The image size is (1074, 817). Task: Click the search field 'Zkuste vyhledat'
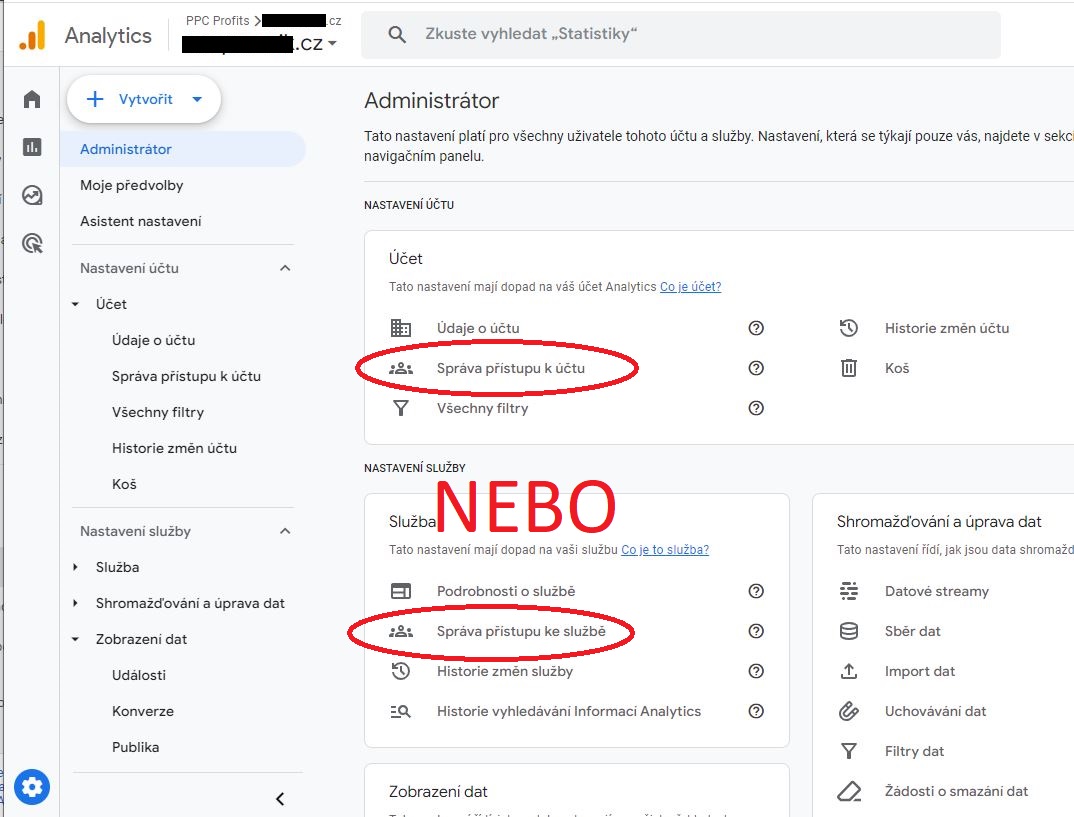tap(681, 34)
